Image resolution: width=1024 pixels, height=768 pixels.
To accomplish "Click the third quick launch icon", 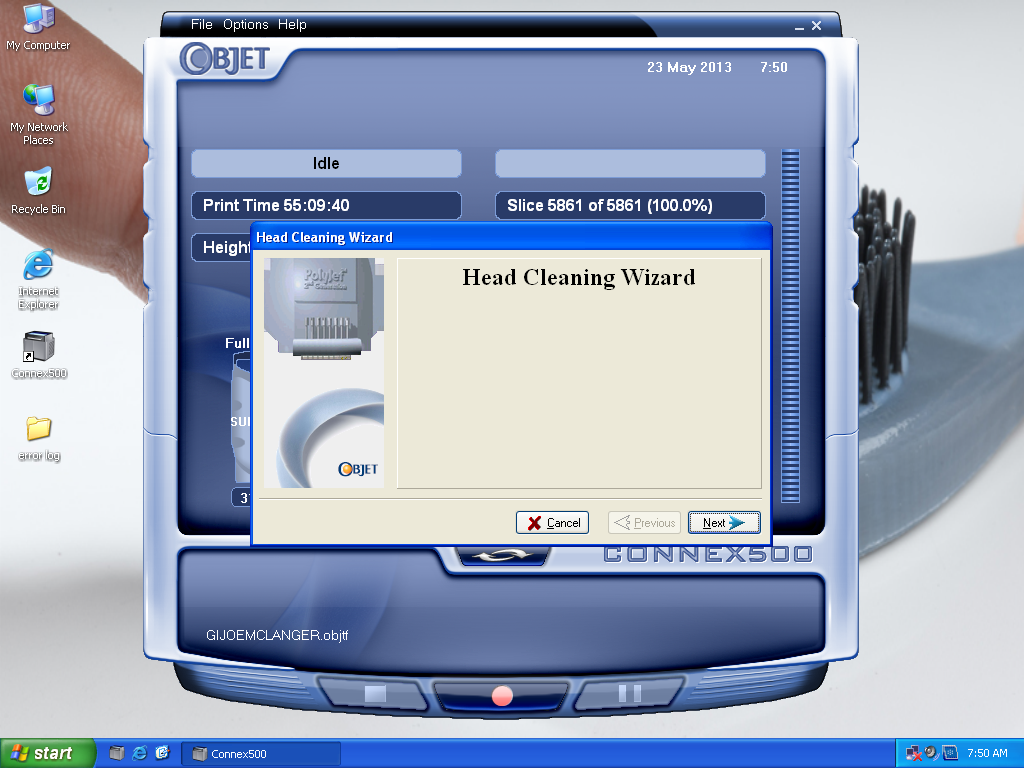I will (163, 753).
